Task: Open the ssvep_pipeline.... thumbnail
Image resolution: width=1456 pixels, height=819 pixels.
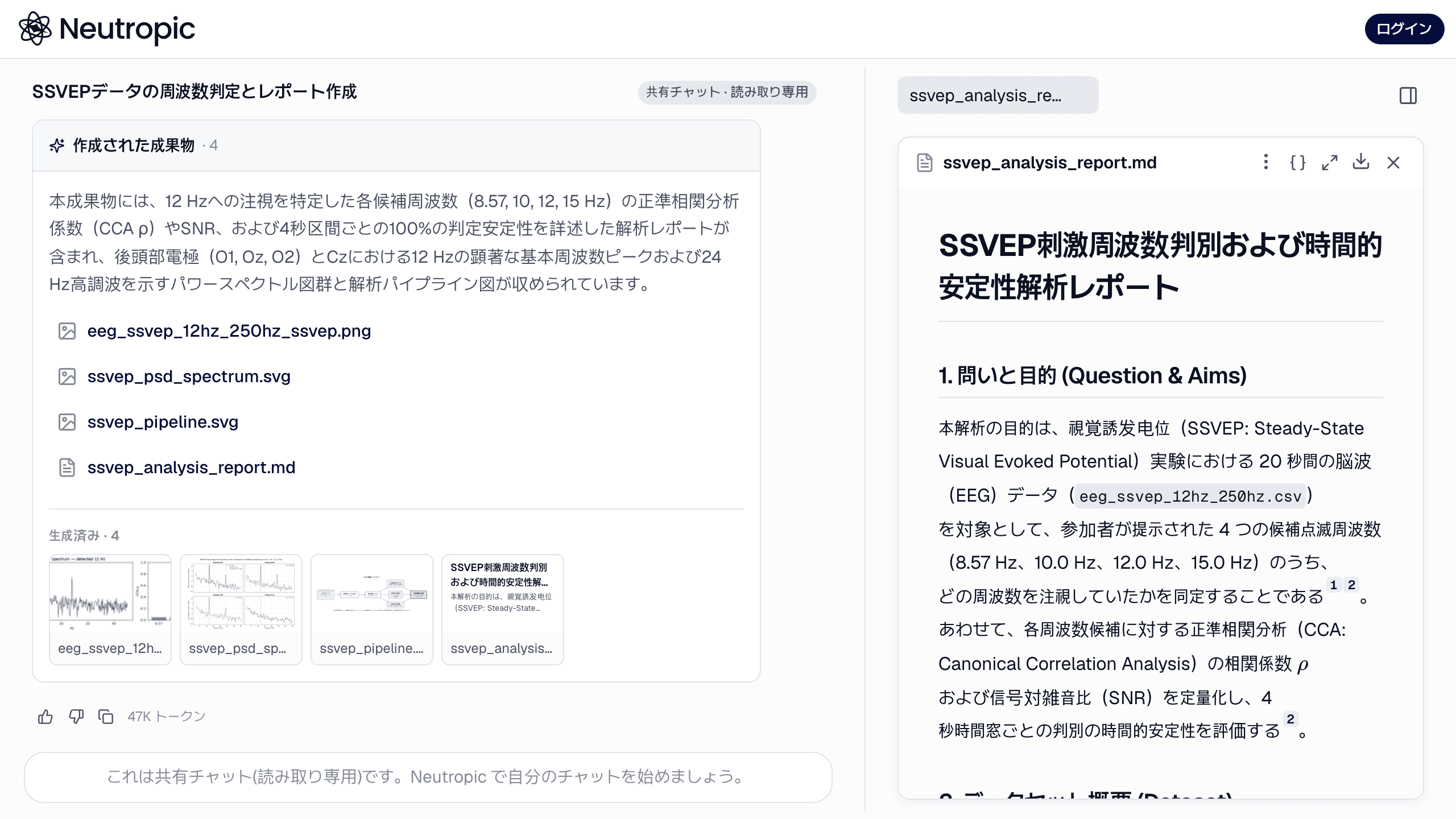Action: coord(372,609)
